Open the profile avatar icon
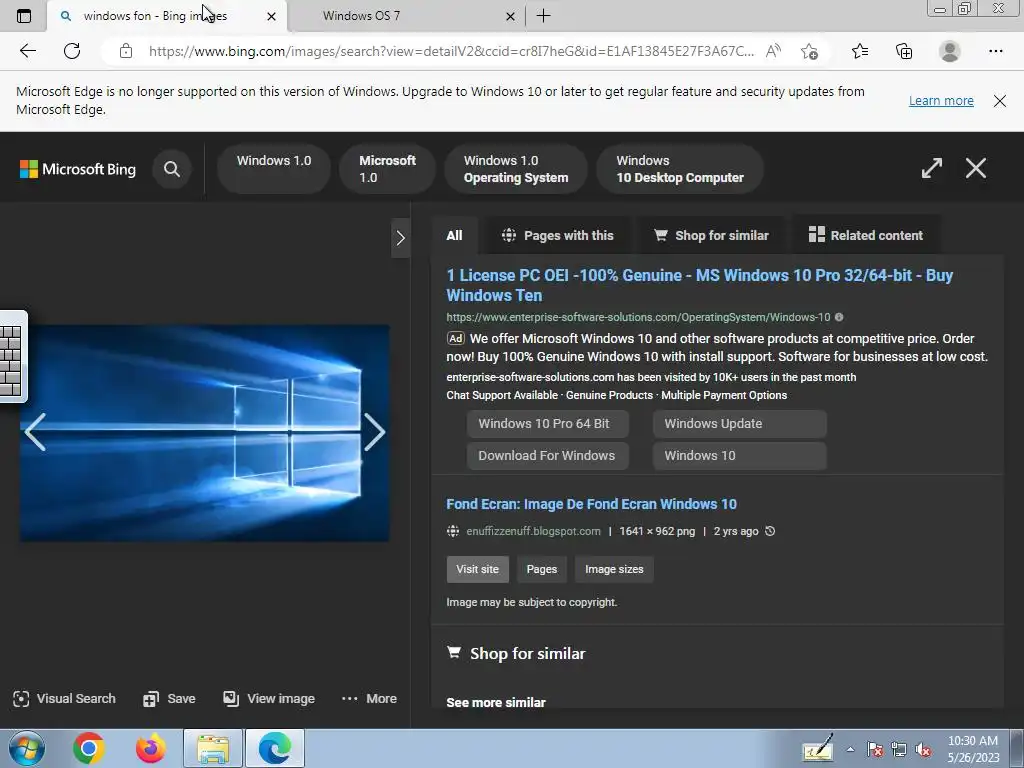Image resolution: width=1024 pixels, height=768 pixels. coord(950,51)
